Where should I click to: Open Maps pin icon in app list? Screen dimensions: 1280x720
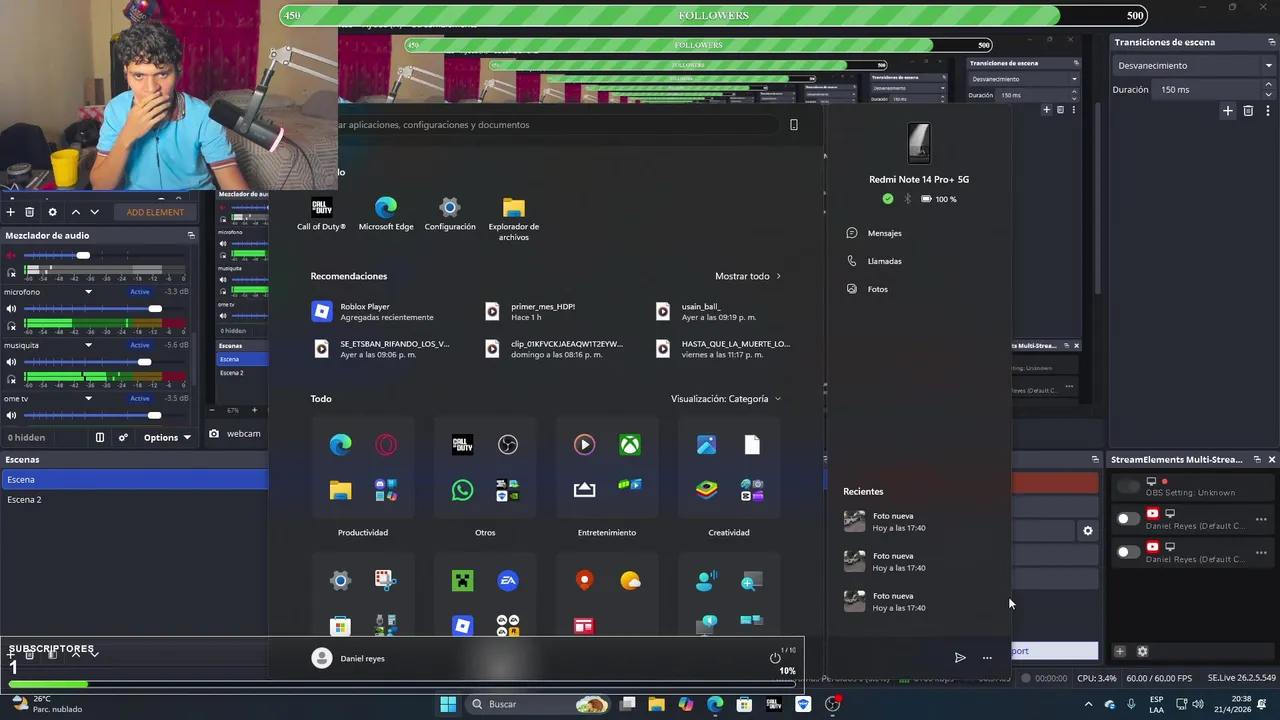click(x=584, y=580)
